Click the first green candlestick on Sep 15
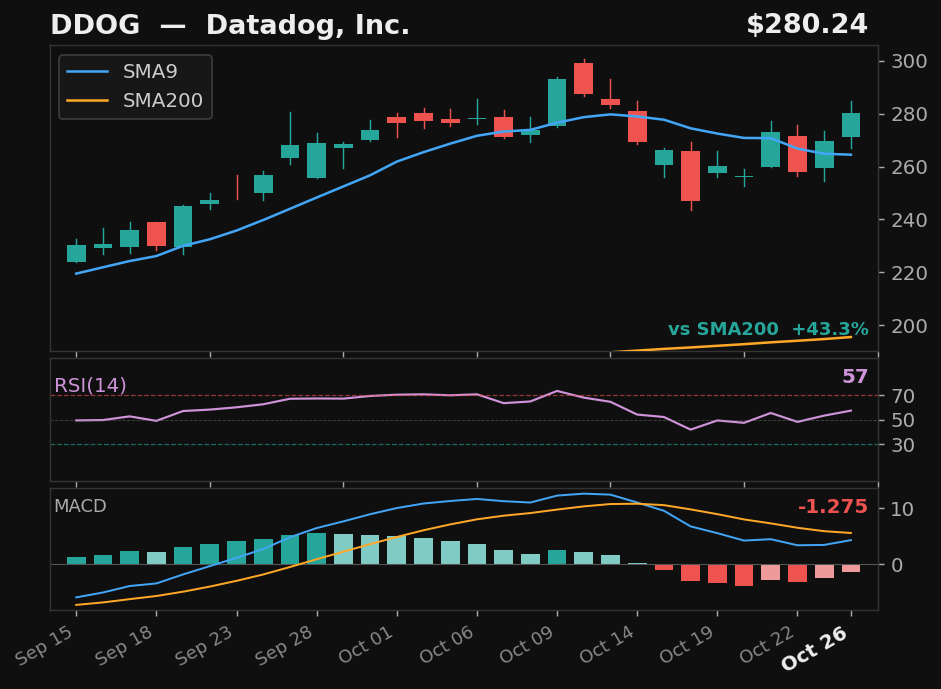This screenshot has height=689, width=941. (x=76, y=253)
